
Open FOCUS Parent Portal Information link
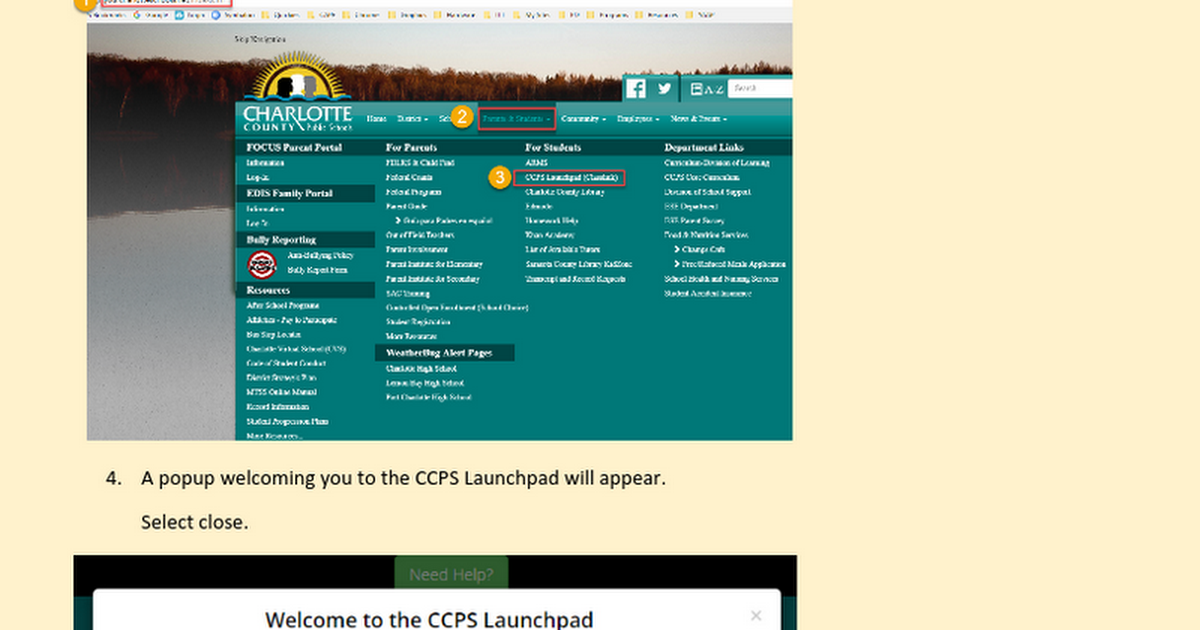(x=265, y=162)
